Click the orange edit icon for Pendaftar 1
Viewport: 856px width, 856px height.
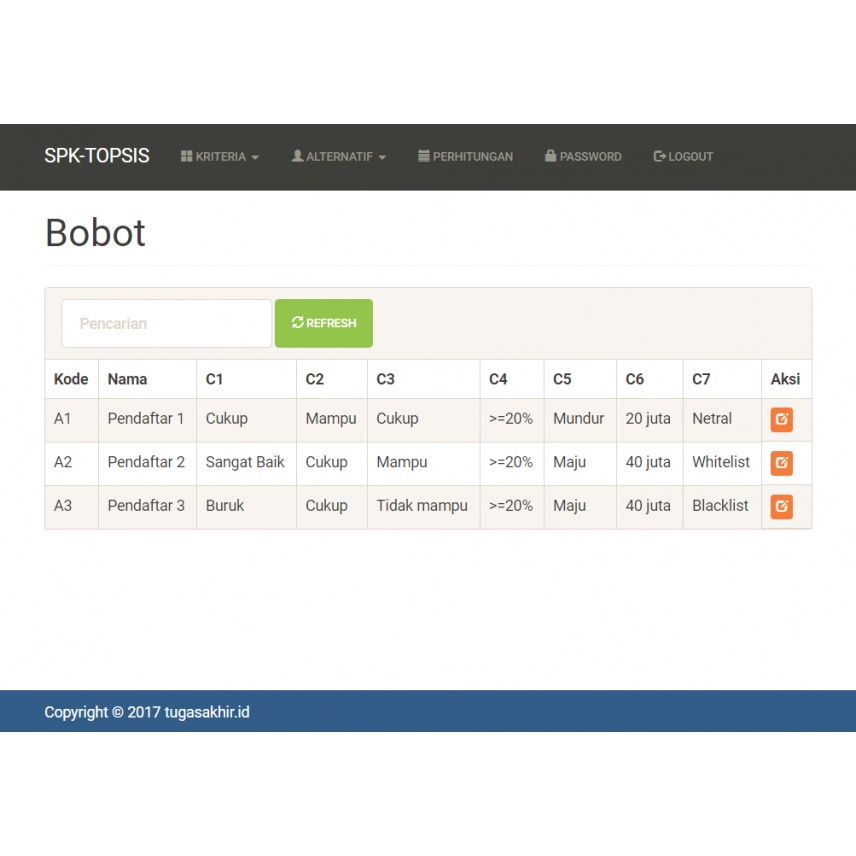click(x=783, y=419)
